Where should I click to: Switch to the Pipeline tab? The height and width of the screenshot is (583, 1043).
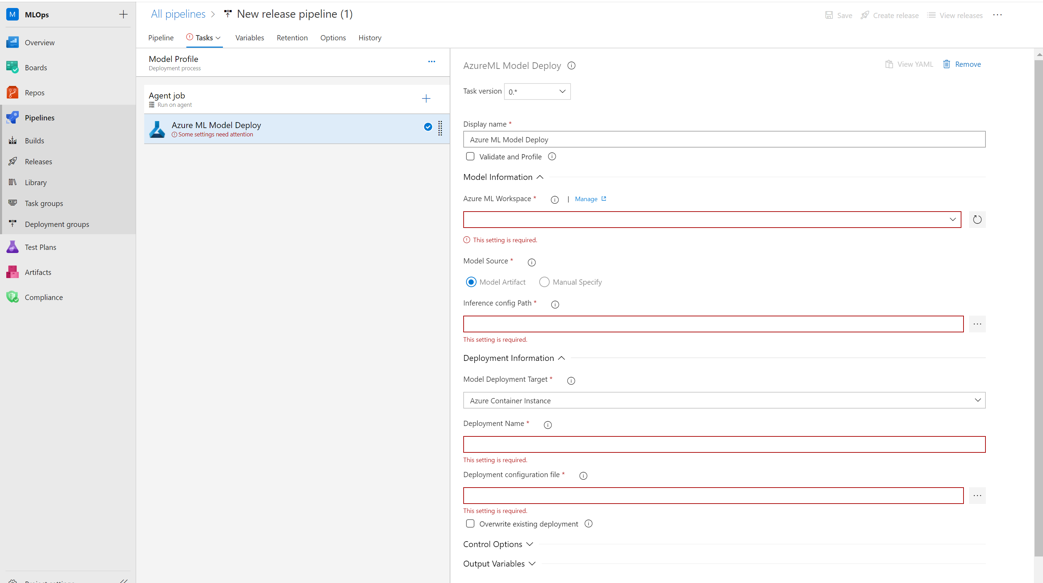coord(161,38)
